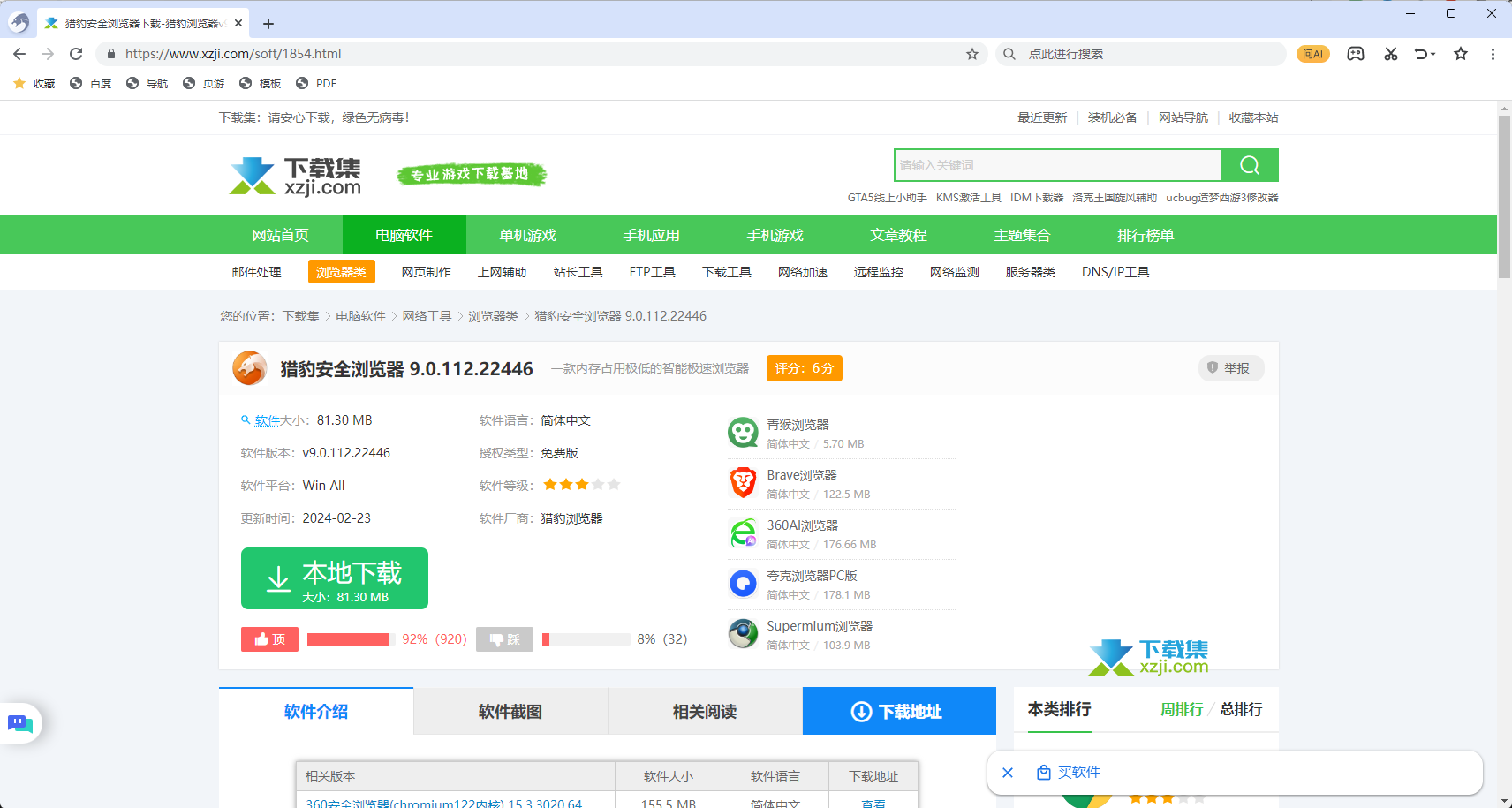Click the 买软件 shopping bag link
The image size is (1512, 808).
pyautogui.click(x=1069, y=773)
